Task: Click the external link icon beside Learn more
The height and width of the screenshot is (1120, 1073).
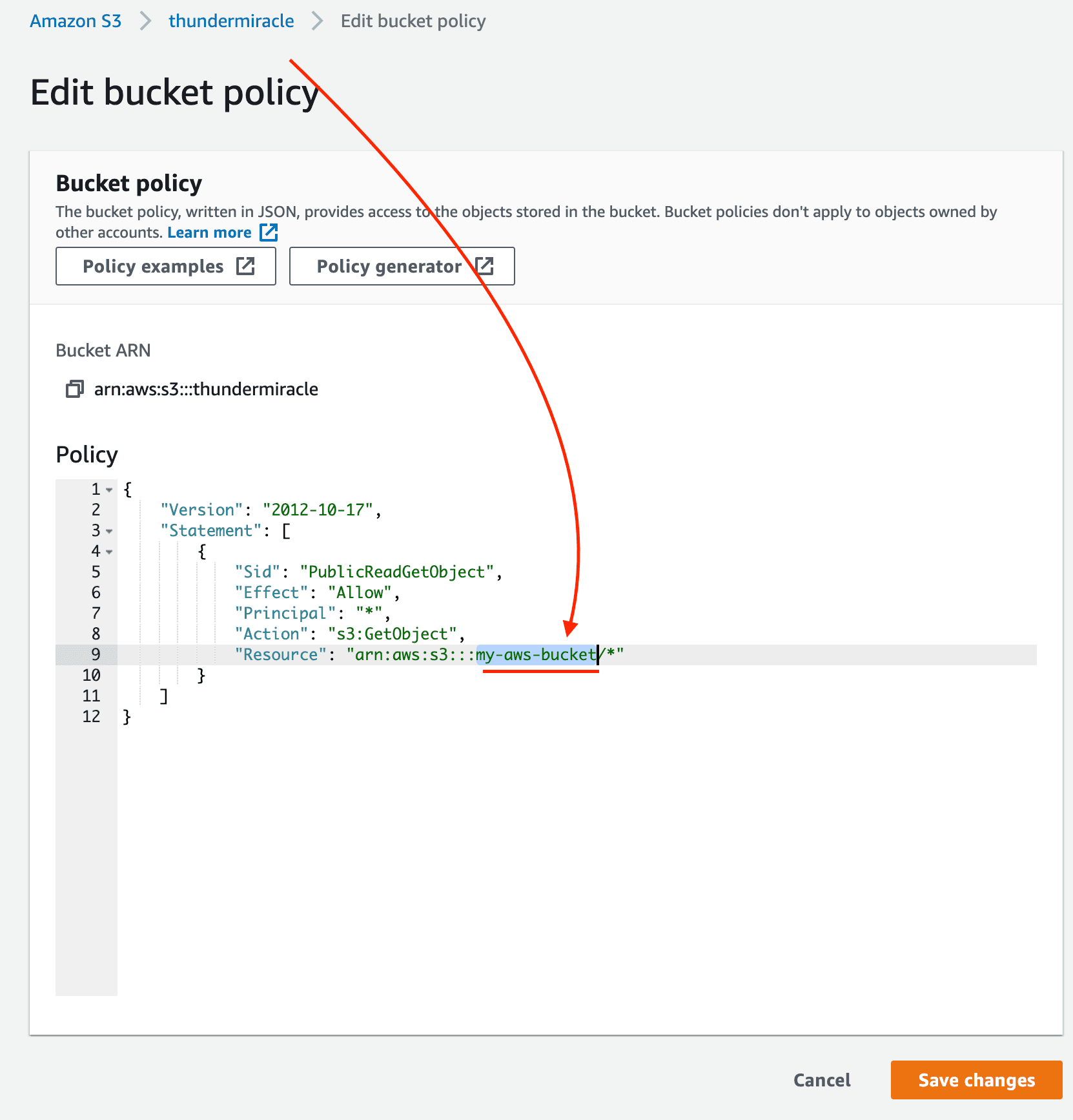Action: (x=267, y=232)
